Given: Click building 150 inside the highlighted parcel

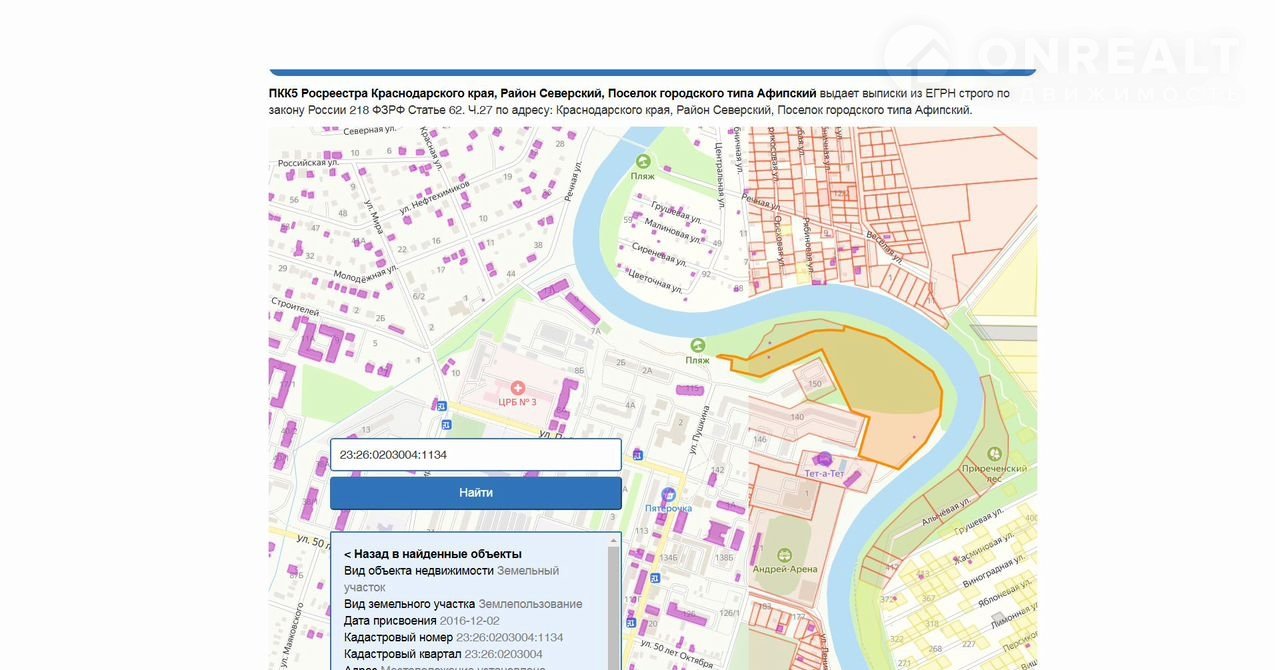Looking at the screenshot, I should point(814,384).
